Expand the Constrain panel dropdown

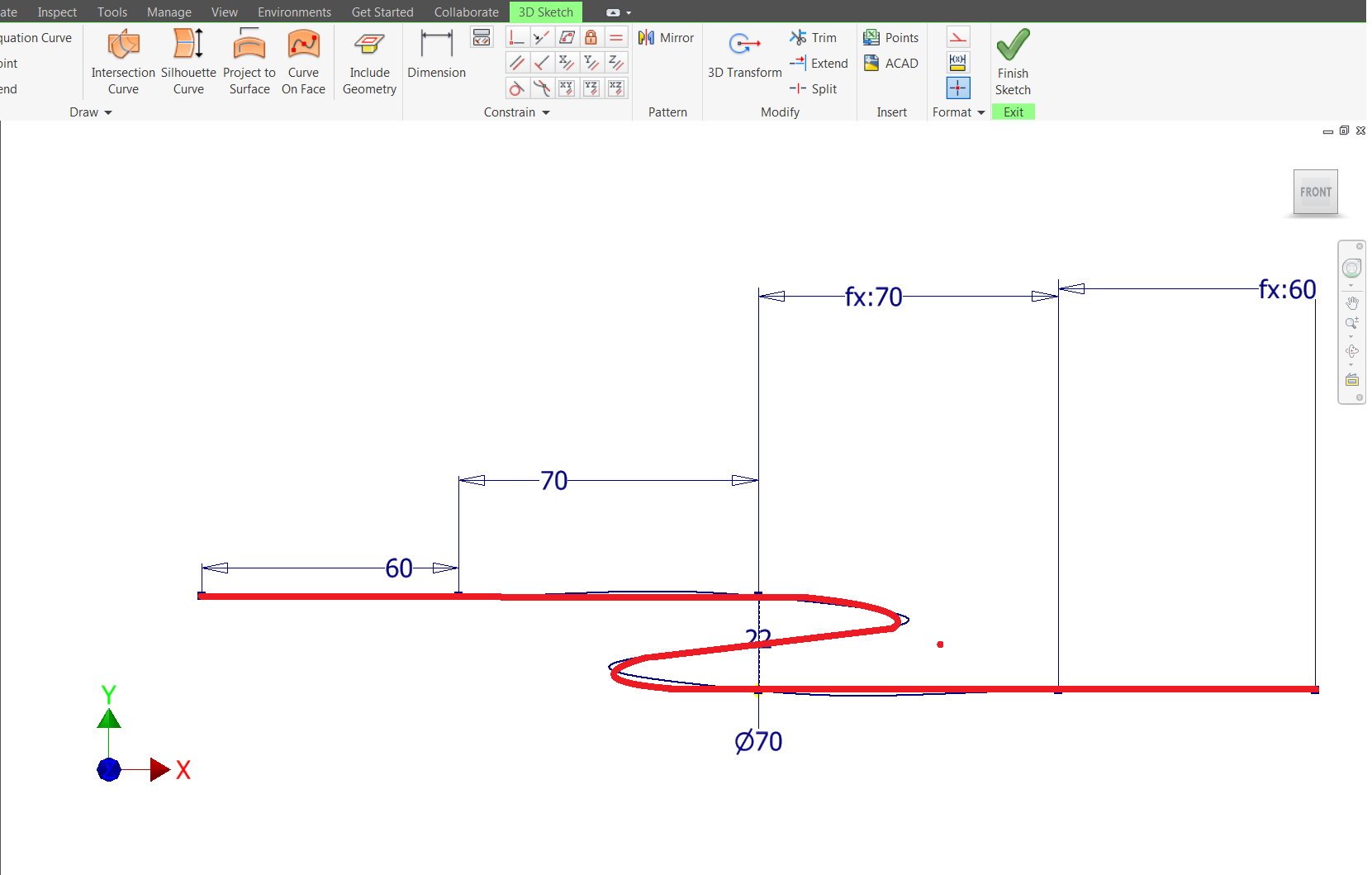click(545, 112)
